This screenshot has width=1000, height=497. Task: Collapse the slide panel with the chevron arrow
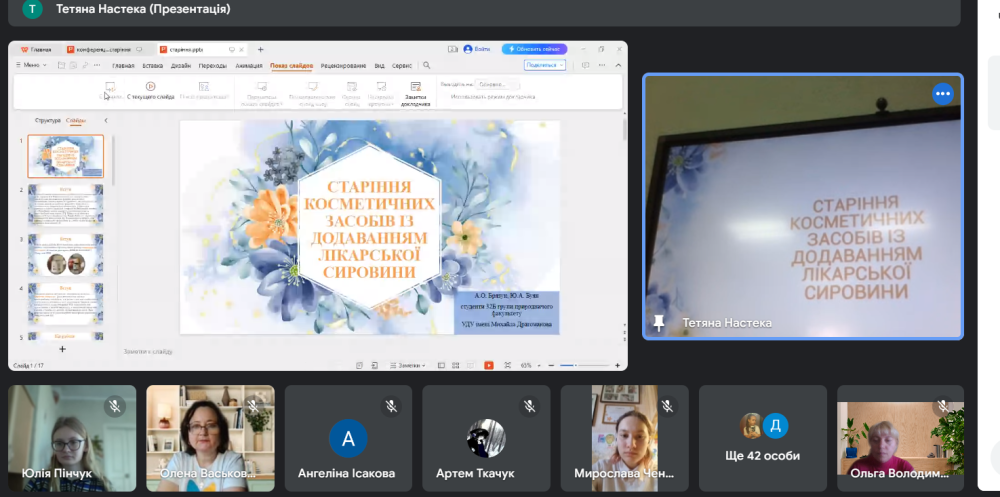click(x=106, y=120)
